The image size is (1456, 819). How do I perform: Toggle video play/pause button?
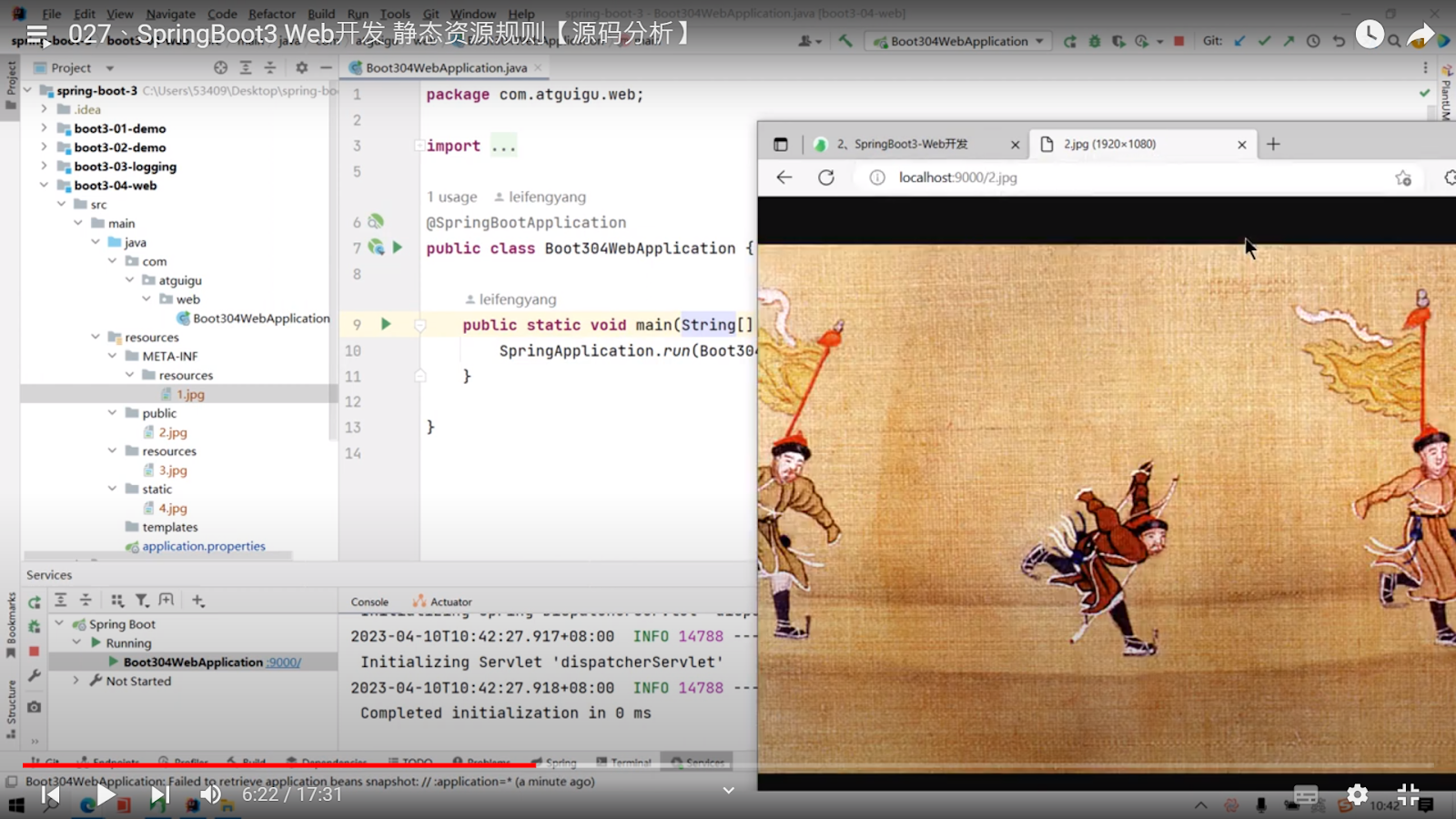(x=106, y=795)
